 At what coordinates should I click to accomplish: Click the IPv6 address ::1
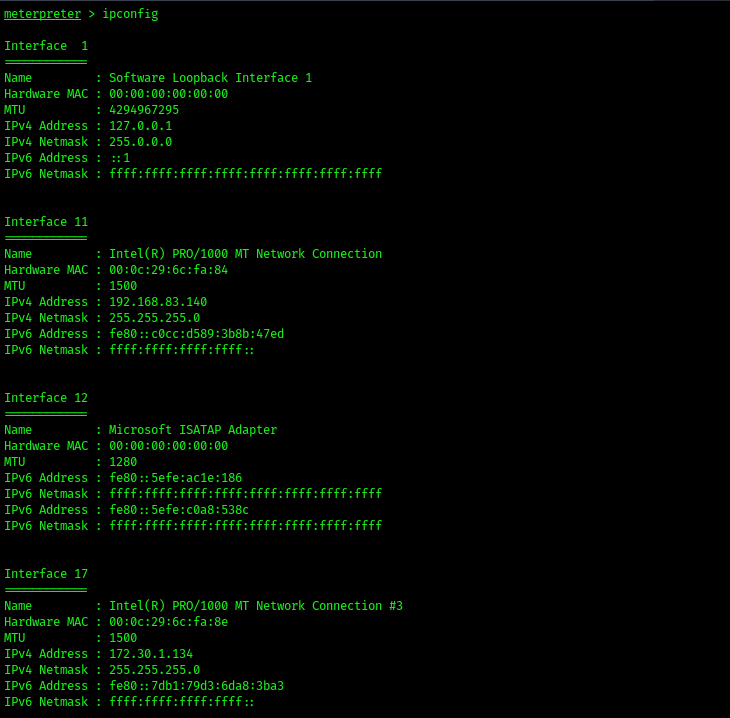click(121, 158)
